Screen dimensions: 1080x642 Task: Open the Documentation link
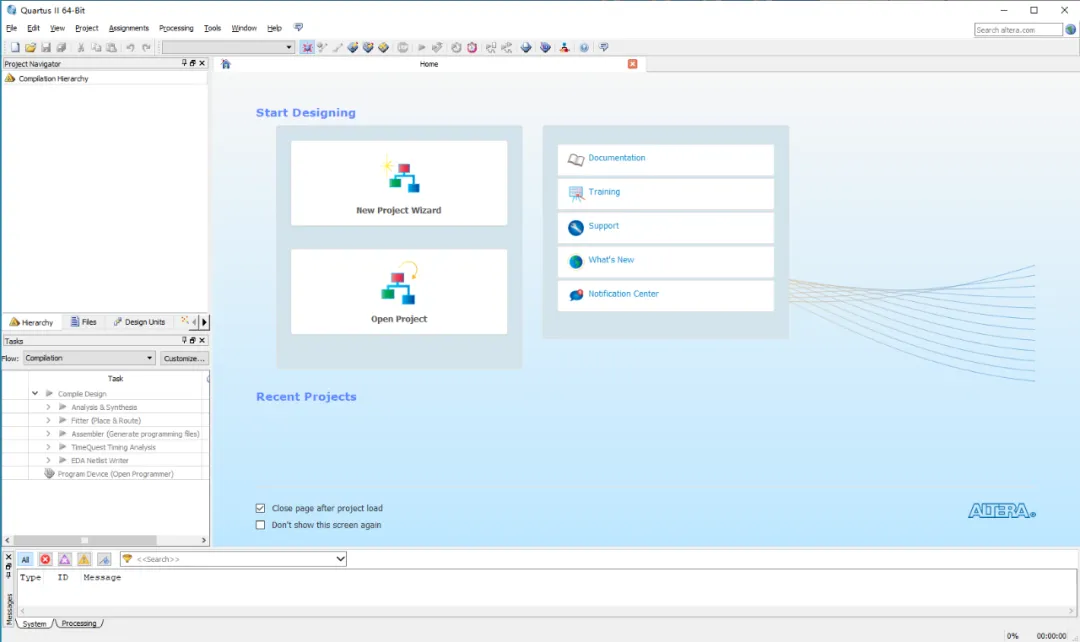click(616, 158)
